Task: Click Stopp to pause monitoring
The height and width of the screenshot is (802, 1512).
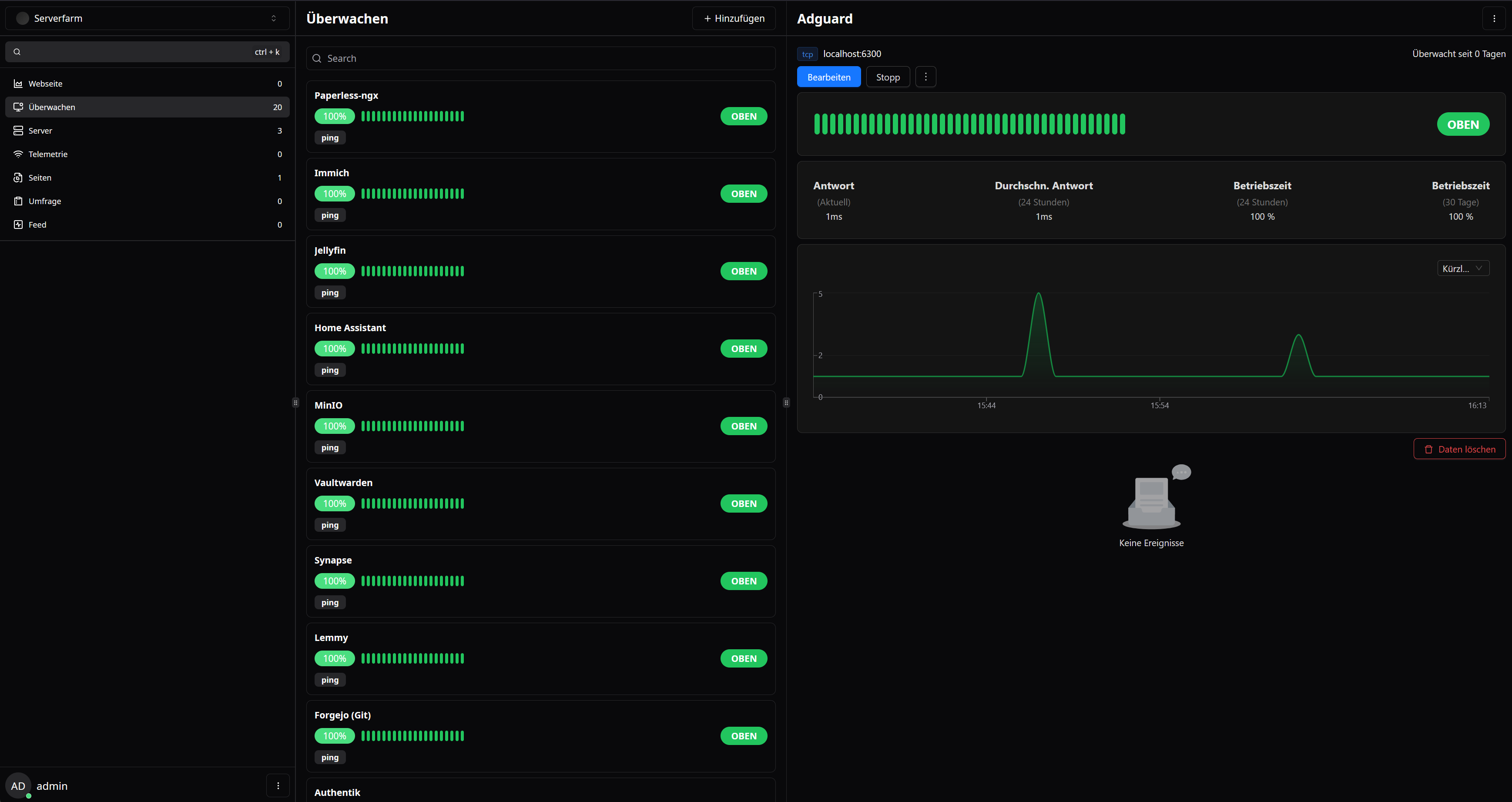Action: [x=888, y=77]
